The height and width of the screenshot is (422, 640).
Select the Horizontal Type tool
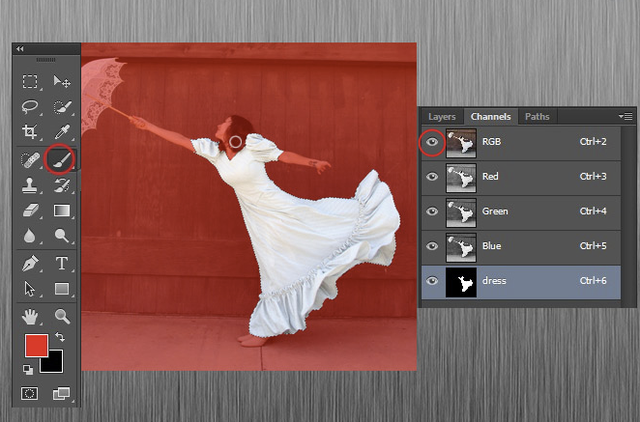coord(61,263)
